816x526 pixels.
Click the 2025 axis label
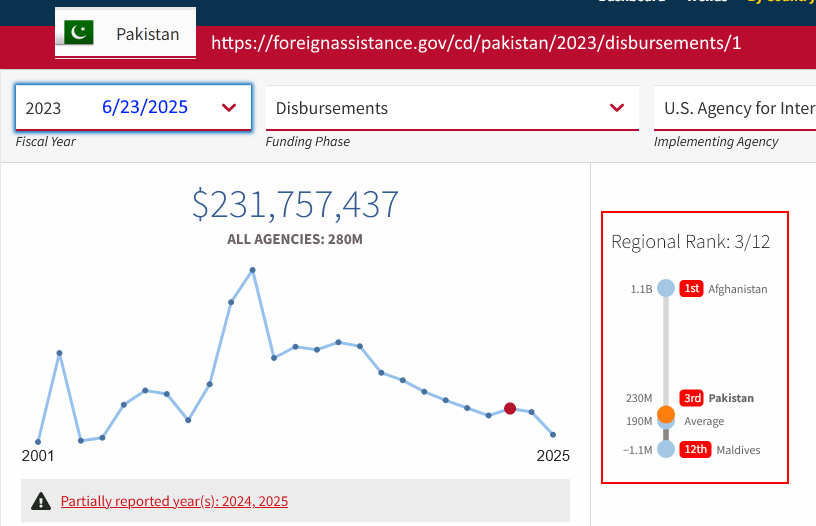coord(553,456)
